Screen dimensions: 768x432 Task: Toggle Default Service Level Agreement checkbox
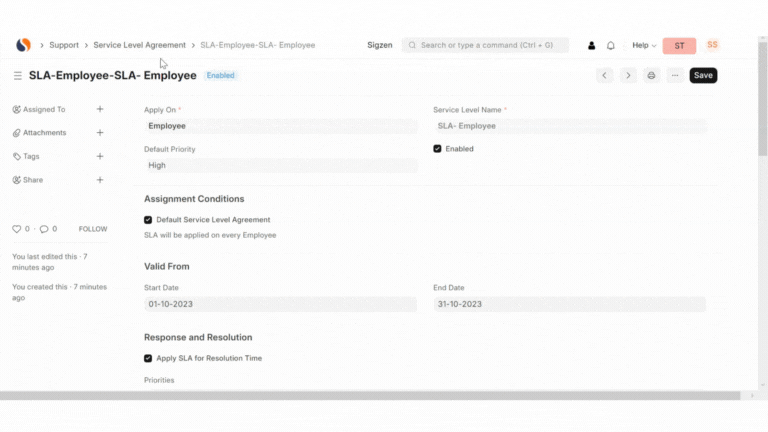[x=148, y=220]
